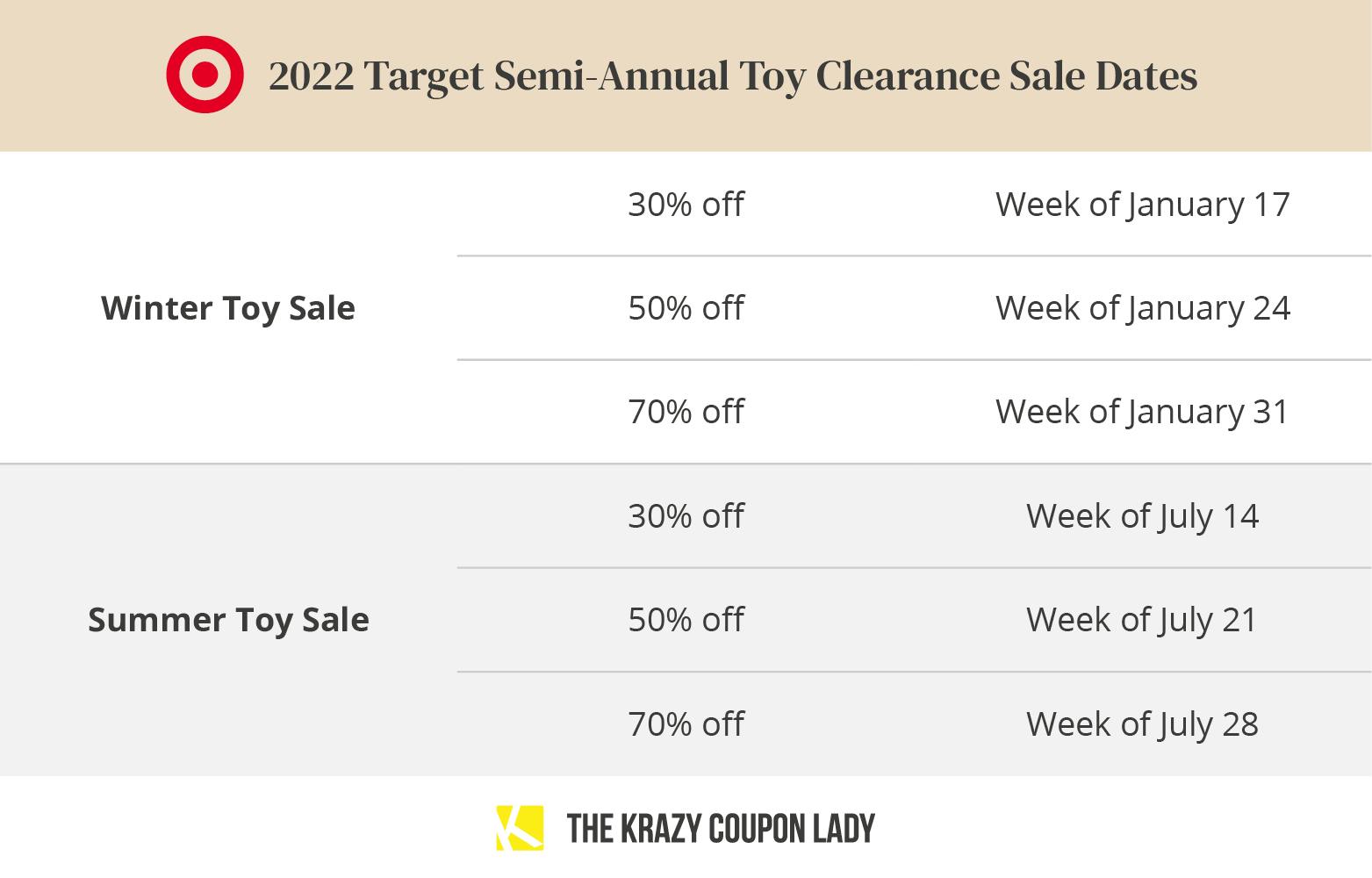
Task: Select "Week of January 31" date
Action: click(1142, 412)
